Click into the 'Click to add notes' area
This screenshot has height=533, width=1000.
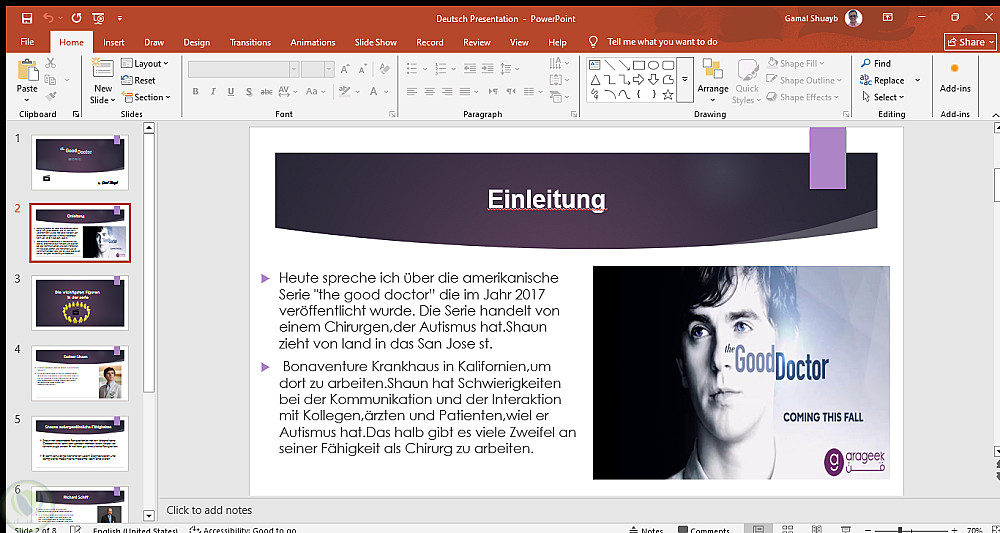[209, 510]
